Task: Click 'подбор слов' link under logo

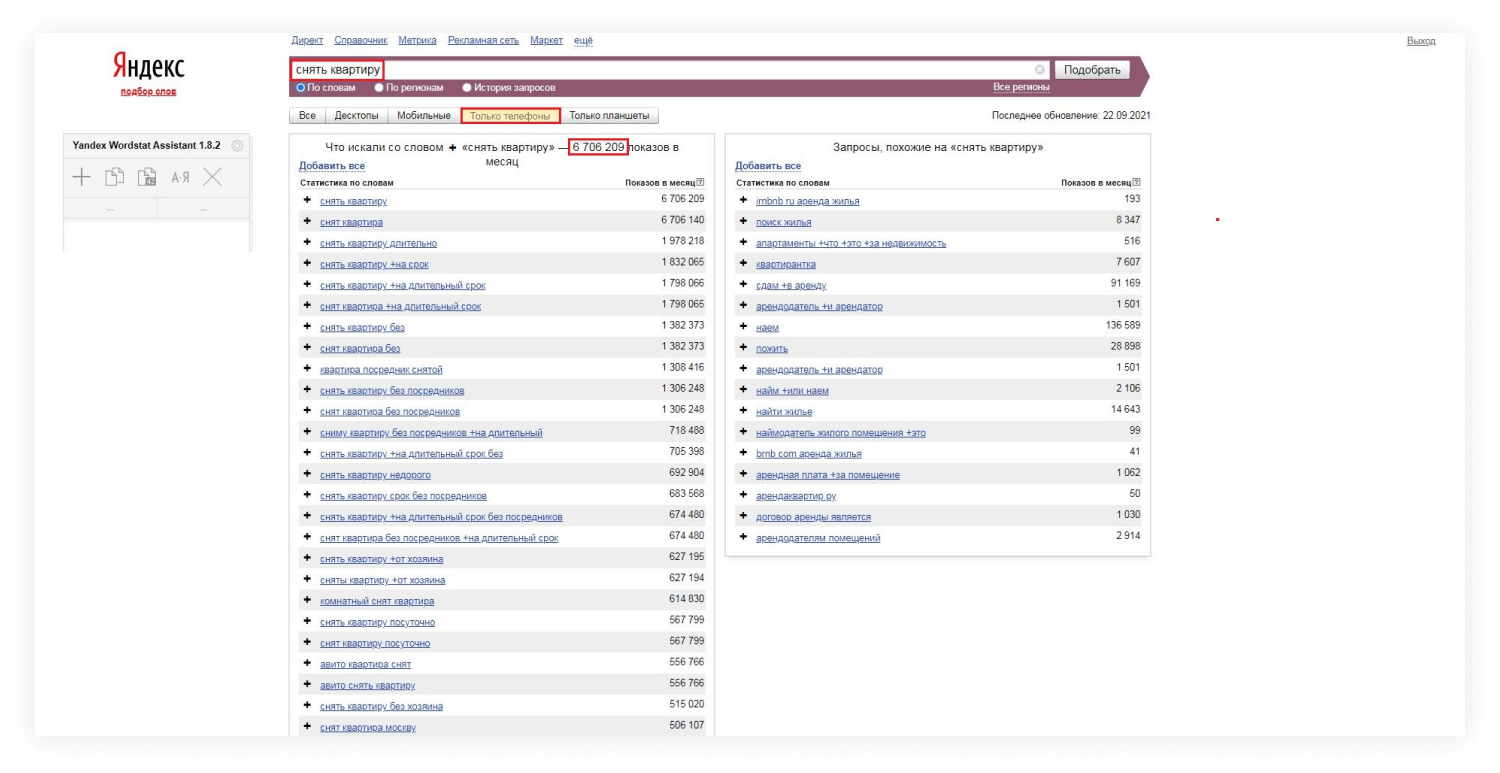Action: point(148,92)
